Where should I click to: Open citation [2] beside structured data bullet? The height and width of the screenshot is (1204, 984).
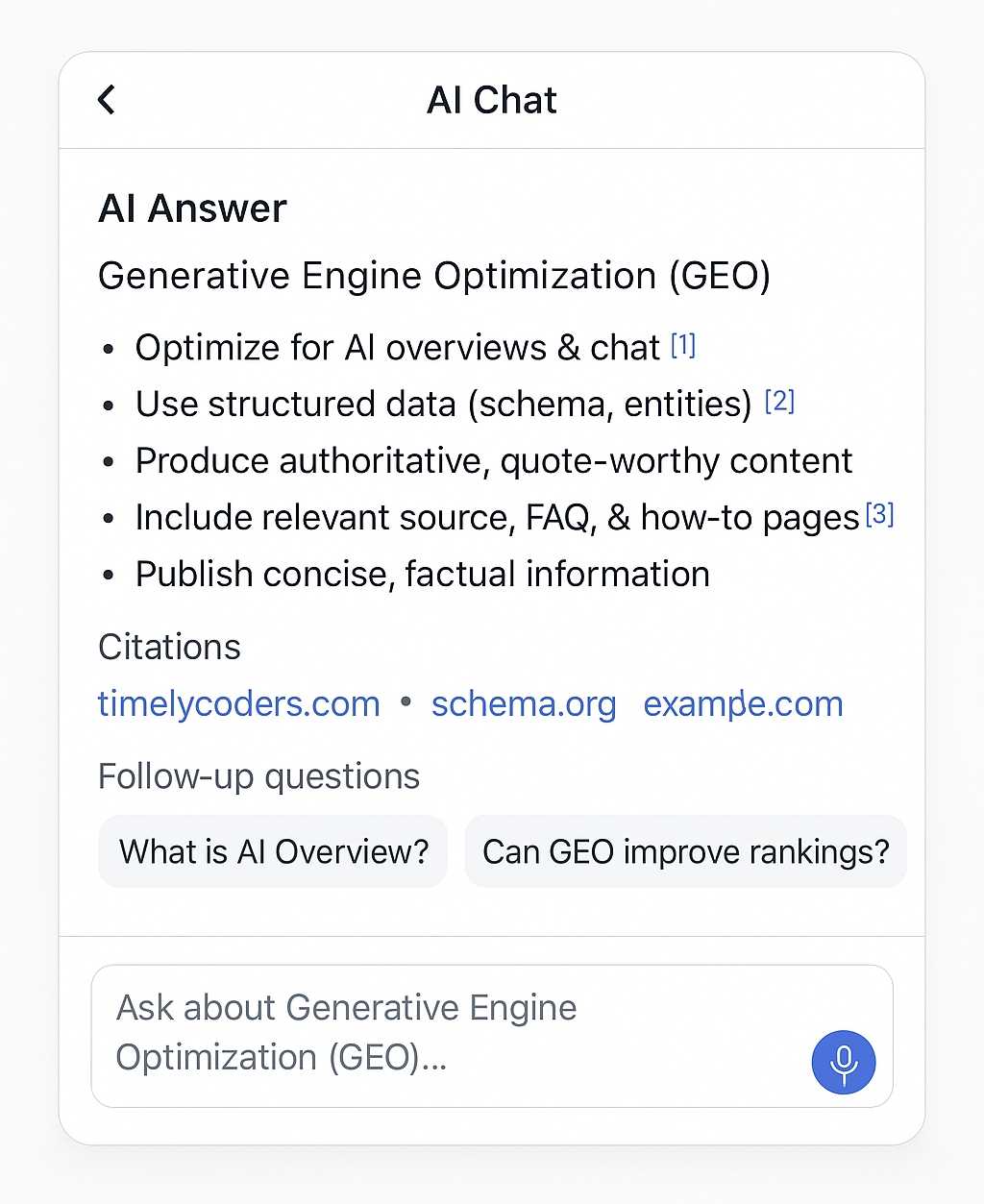[779, 401]
